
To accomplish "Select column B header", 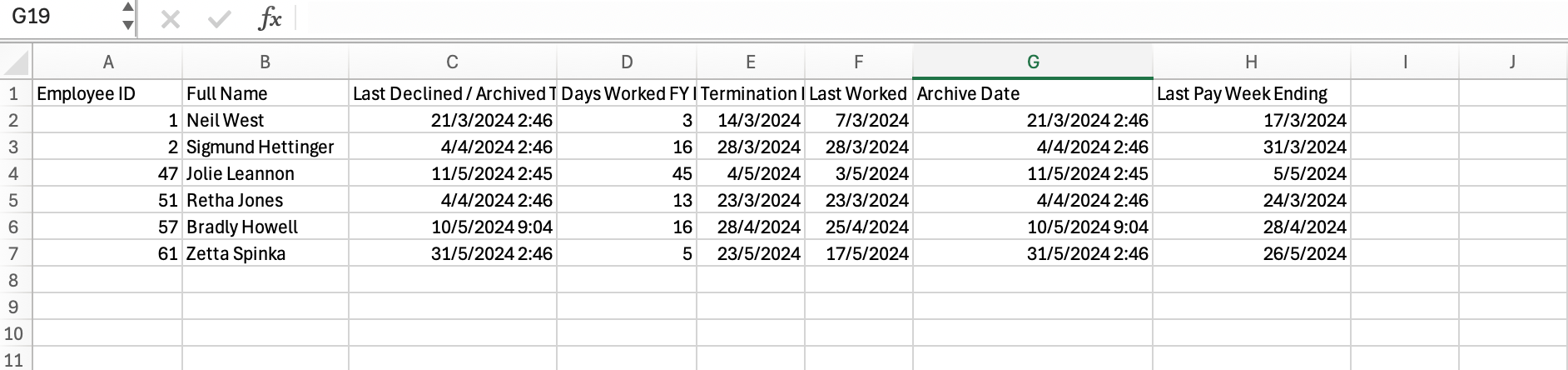I will coord(265,62).
